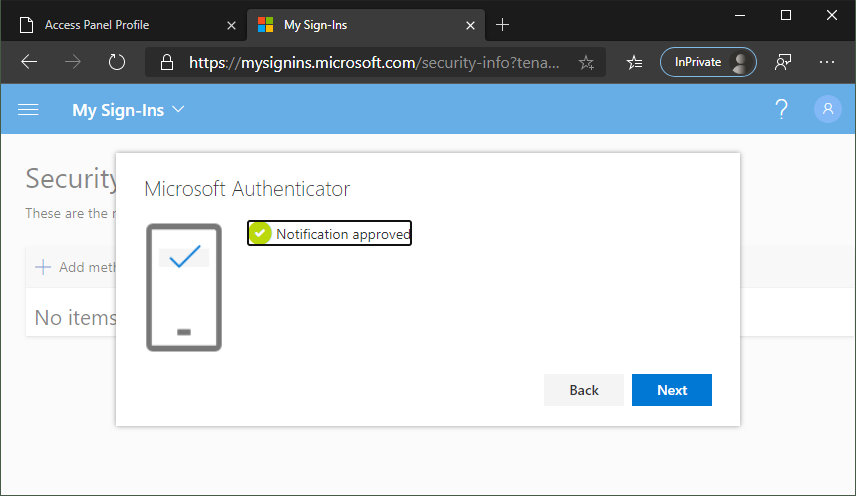Click the green checkmark icon

(x=260, y=233)
